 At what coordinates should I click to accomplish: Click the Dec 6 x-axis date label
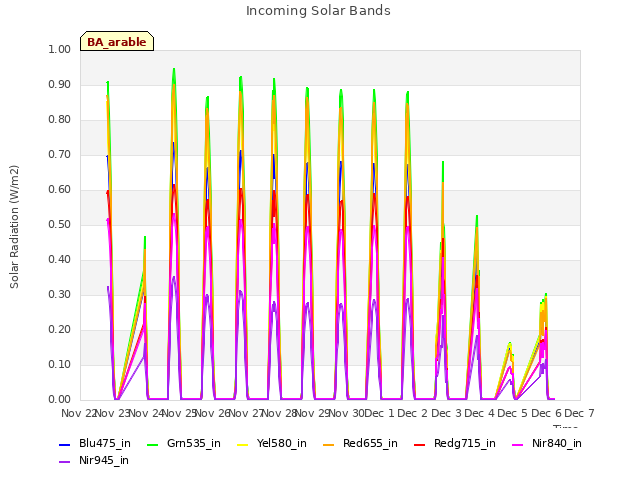pos(547,413)
